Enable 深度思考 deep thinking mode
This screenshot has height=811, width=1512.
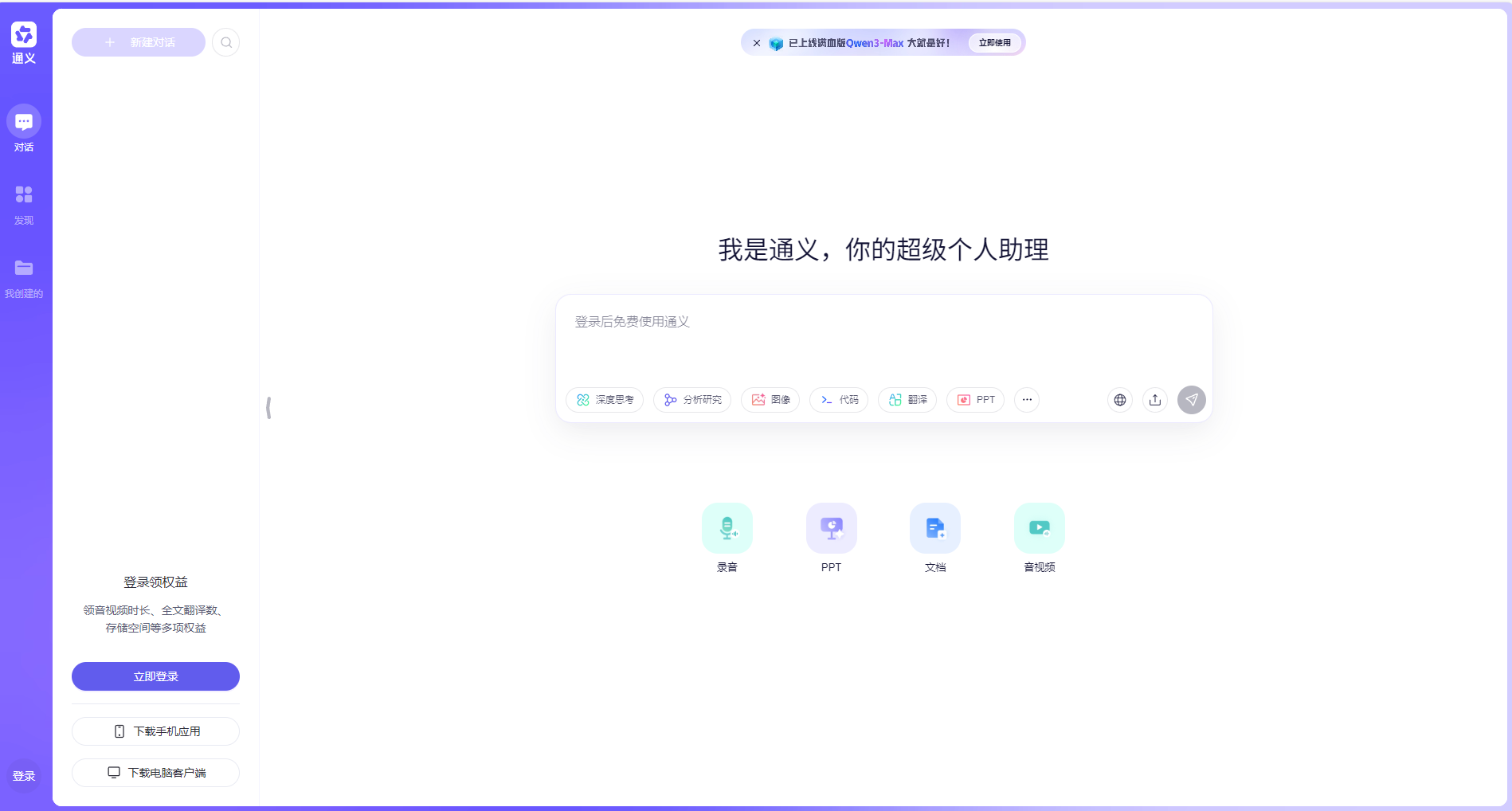[x=605, y=400]
